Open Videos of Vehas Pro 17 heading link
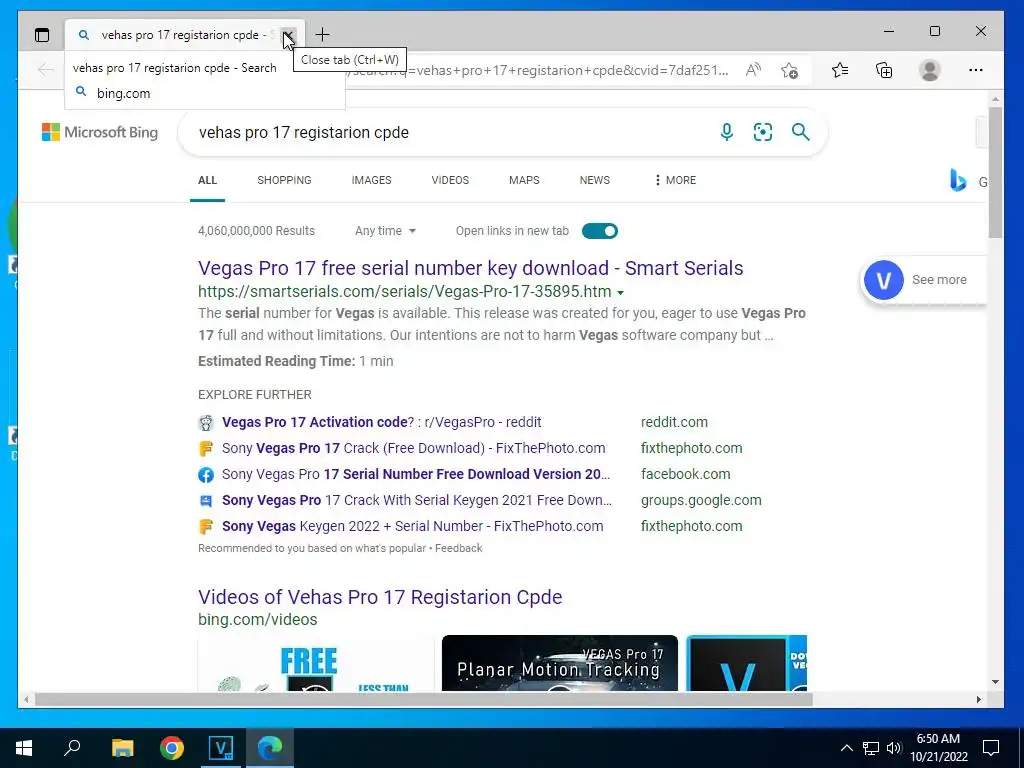1024x768 pixels. [x=380, y=598]
